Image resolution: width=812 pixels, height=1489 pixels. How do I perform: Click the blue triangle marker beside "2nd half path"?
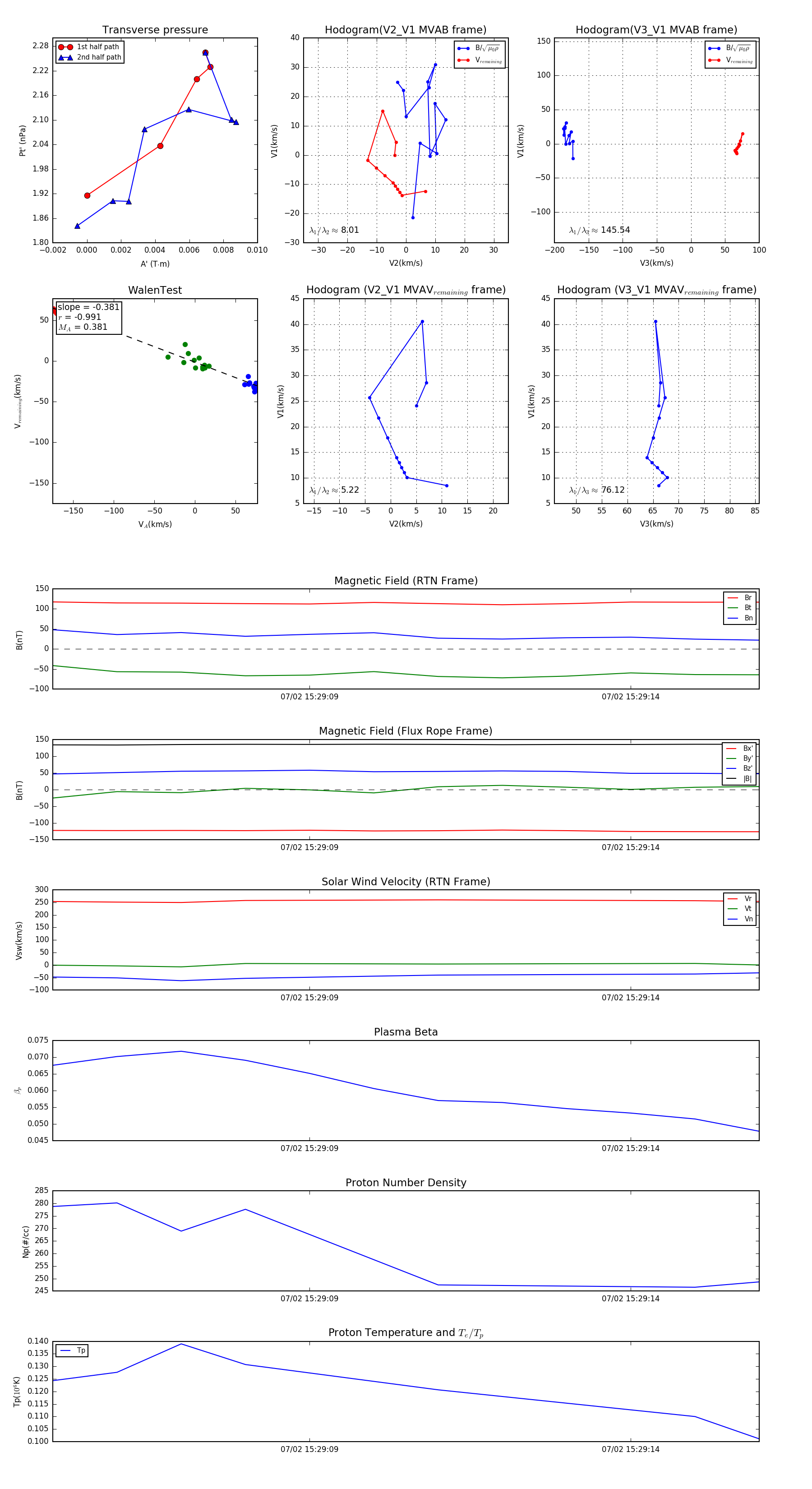tap(65, 57)
